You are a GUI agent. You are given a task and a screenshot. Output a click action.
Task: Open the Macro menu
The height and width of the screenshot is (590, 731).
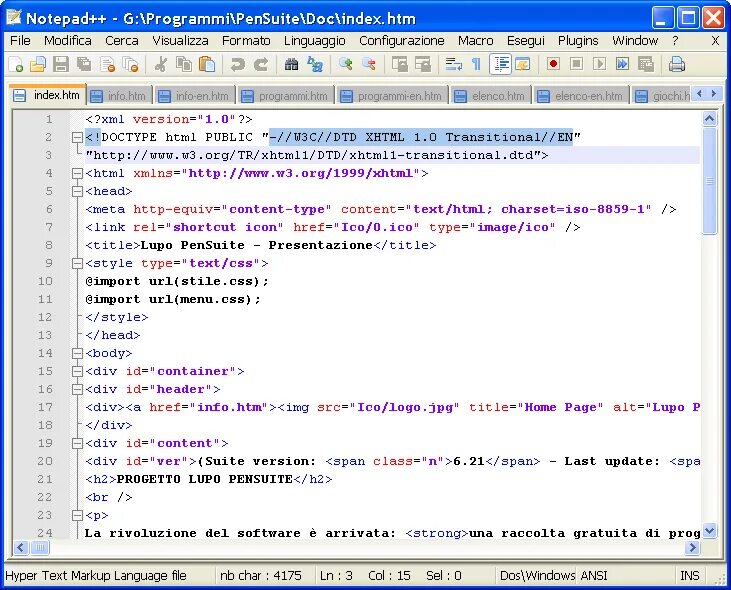coord(476,41)
